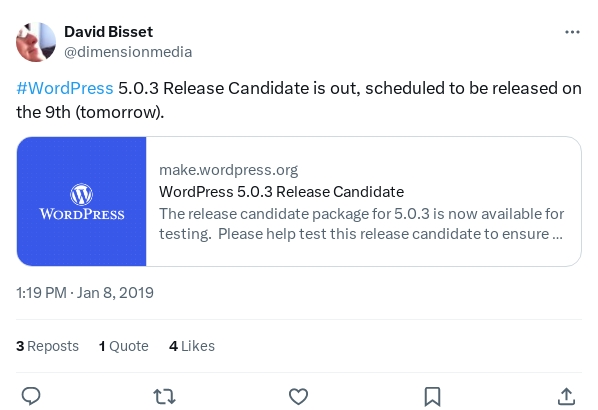Image resolution: width=598 pixels, height=410 pixels.
Task: Click the release candidate card description text
Action: (361, 224)
